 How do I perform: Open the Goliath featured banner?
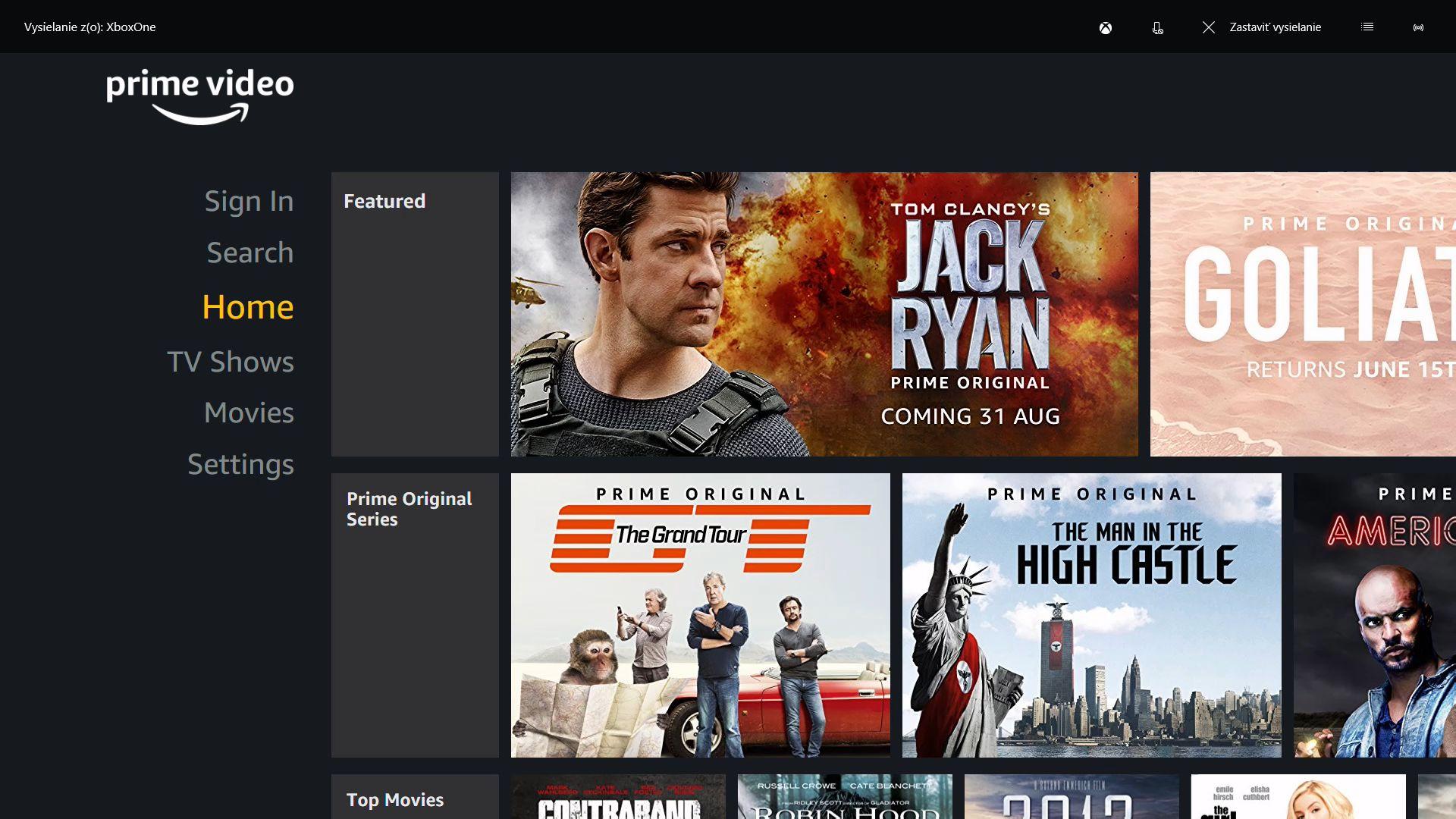1303,314
